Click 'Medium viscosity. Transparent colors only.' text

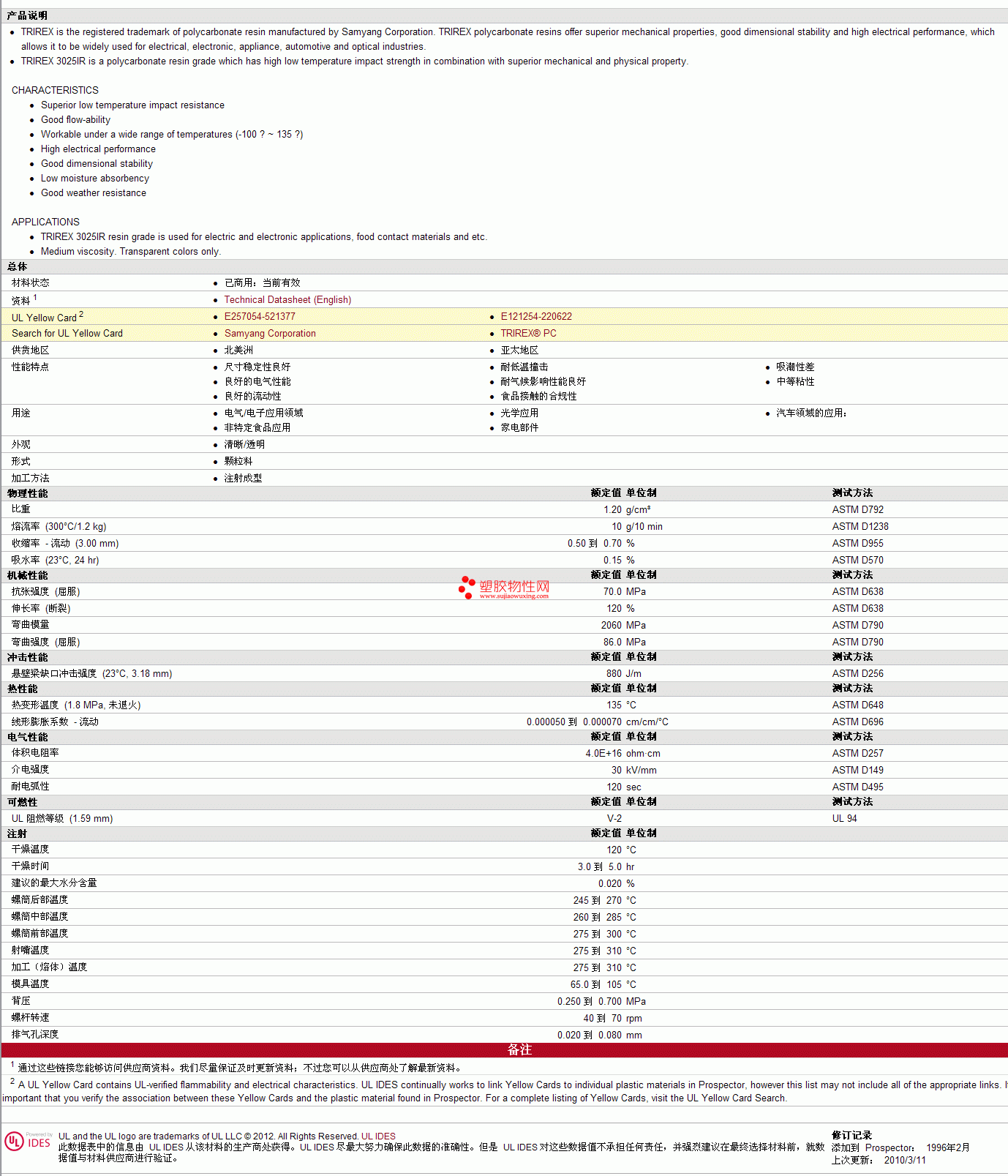tap(131, 252)
